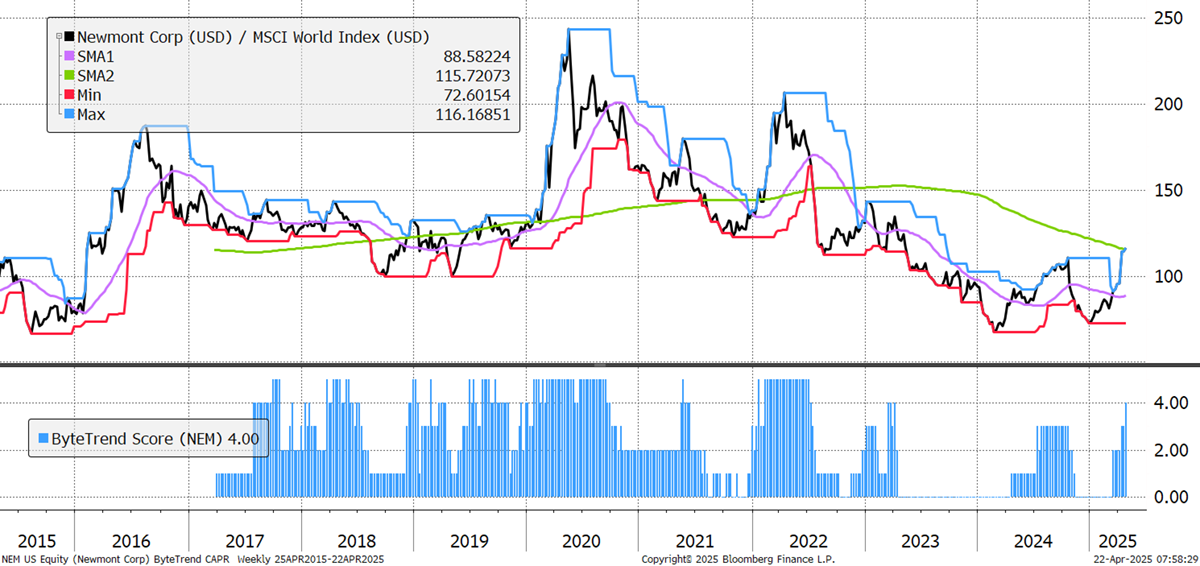Click the Copyright 2025 Bloomberg Finance L.P. text

pyautogui.click(x=739, y=559)
